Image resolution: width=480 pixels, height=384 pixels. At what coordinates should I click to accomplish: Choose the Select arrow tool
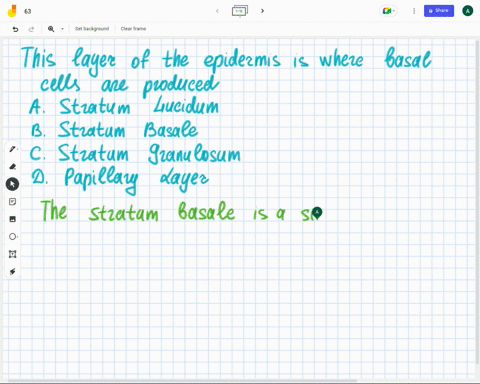tap(12, 184)
